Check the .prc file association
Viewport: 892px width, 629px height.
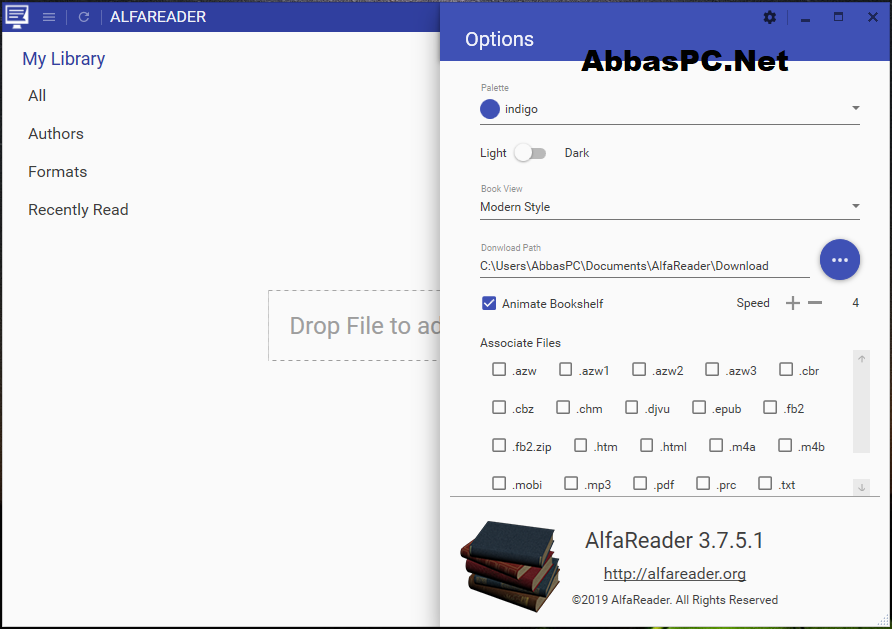[x=703, y=483]
